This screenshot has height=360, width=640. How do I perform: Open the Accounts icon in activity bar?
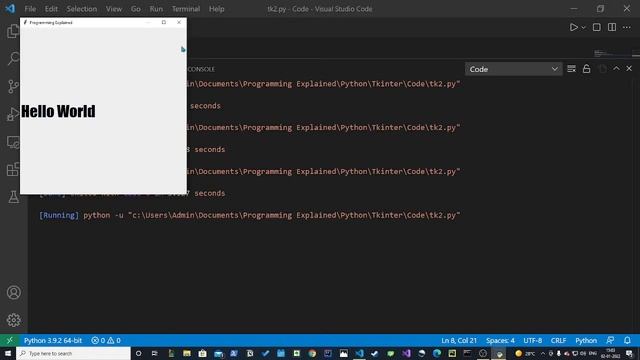(13, 293)
